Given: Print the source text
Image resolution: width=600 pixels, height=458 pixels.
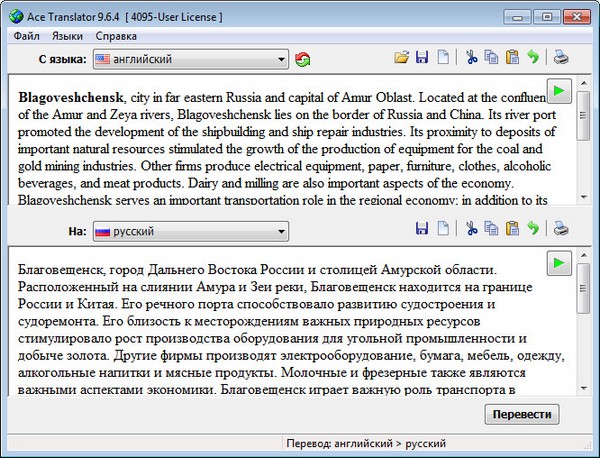Looking at the screenshot, I should (562, 59).
